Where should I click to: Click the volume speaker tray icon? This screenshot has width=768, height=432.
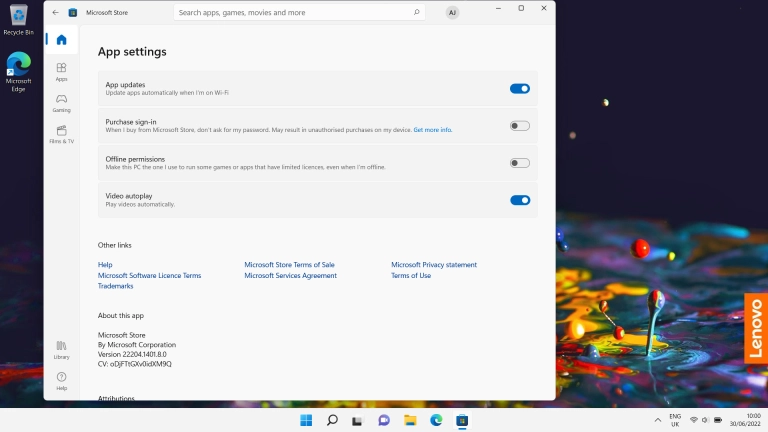705,420
